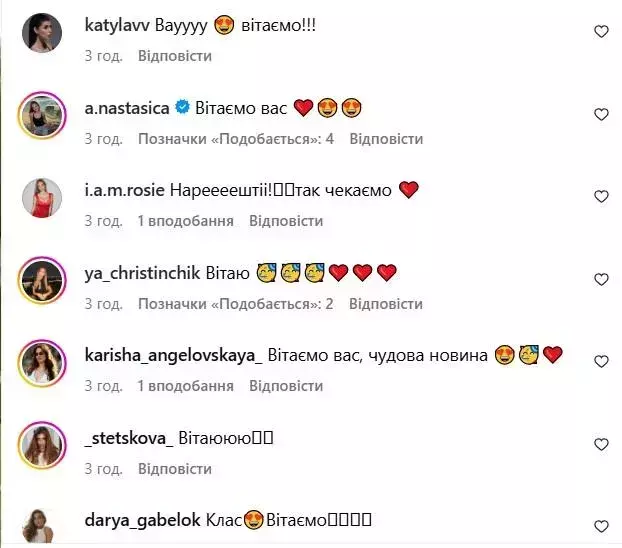The width and height of the screenshot is (622, 548).
Task: Like darya_gabelok's comment heart icon
Action: pyautogui.click(x=601, y=527)
